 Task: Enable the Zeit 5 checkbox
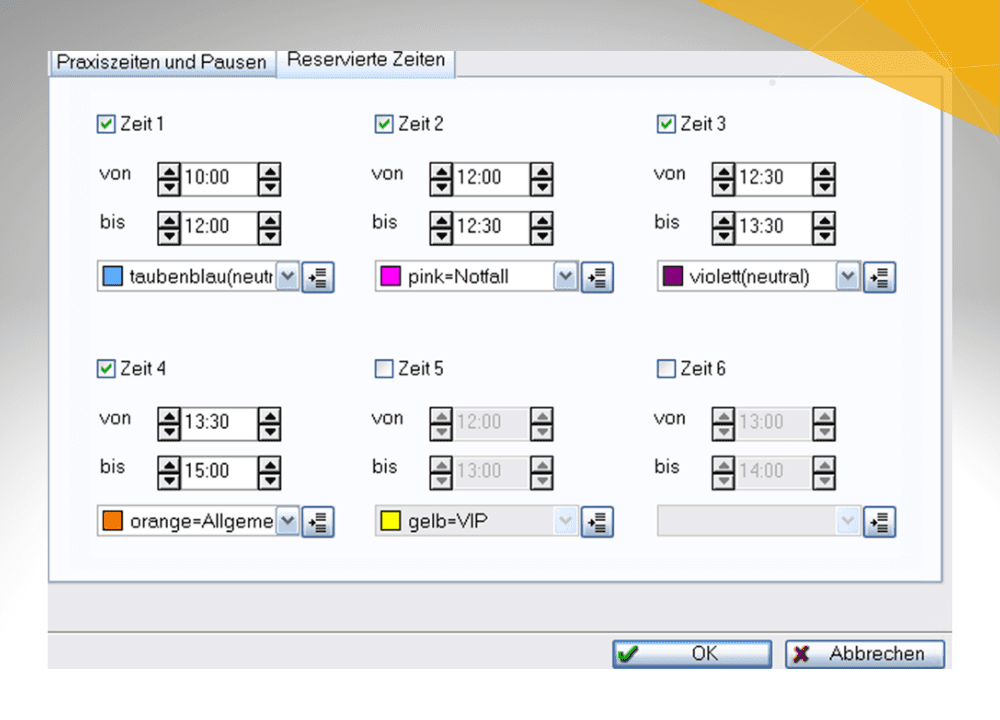coord(384,369)
